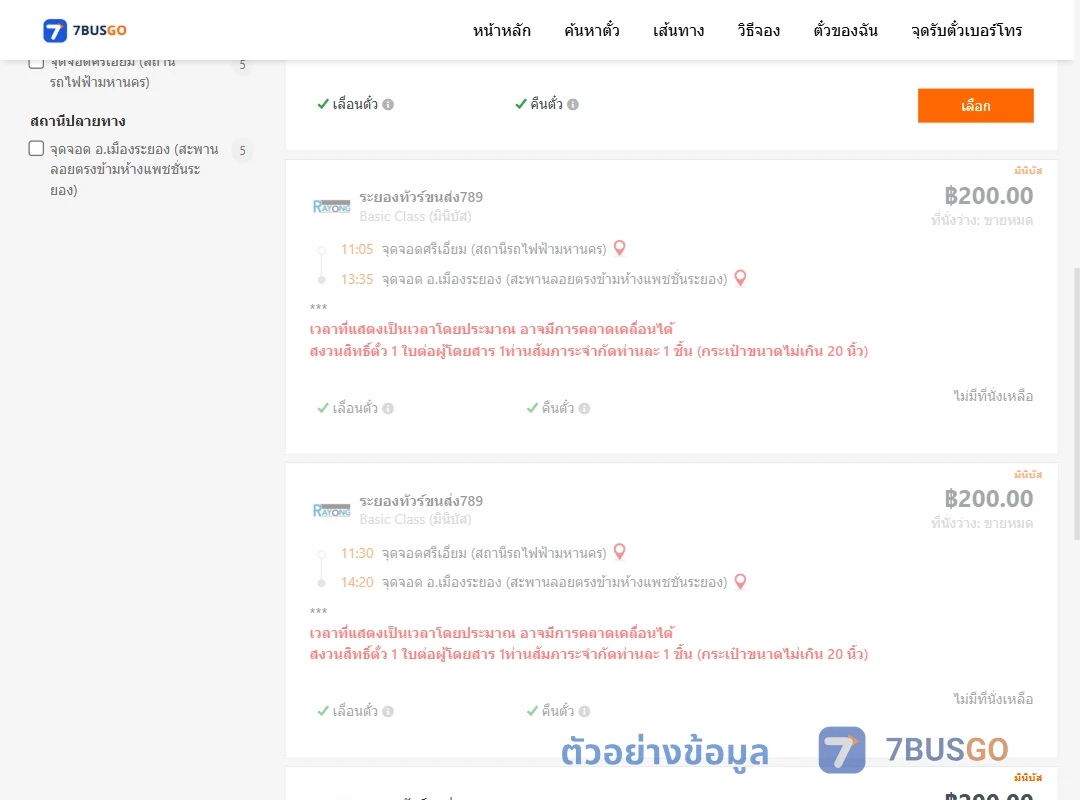Click the page vertical scrollbar thumb
This screenshot has width=1080, height=800.
pyautogui.click(x=1077, y=403)
